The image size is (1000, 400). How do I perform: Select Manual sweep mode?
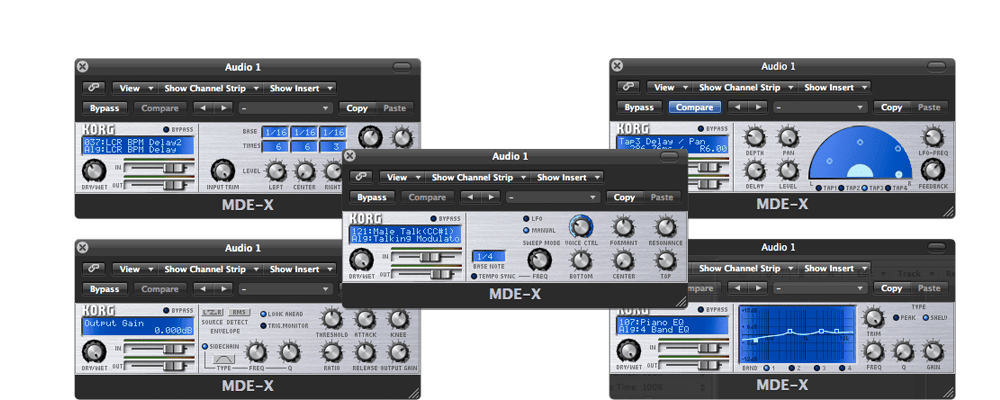pos(527,230)
